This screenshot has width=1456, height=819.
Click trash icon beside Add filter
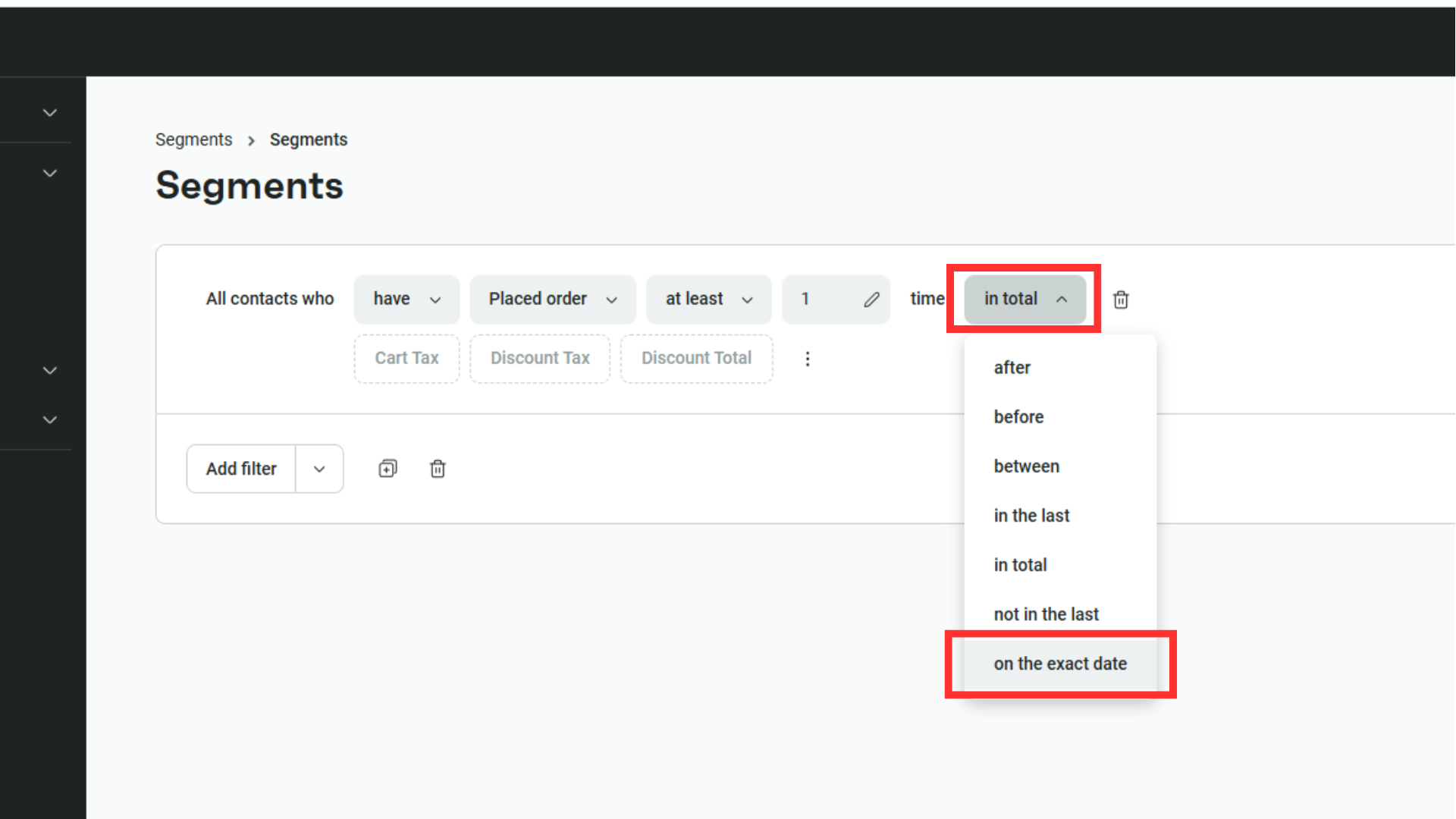coord(438,469)
